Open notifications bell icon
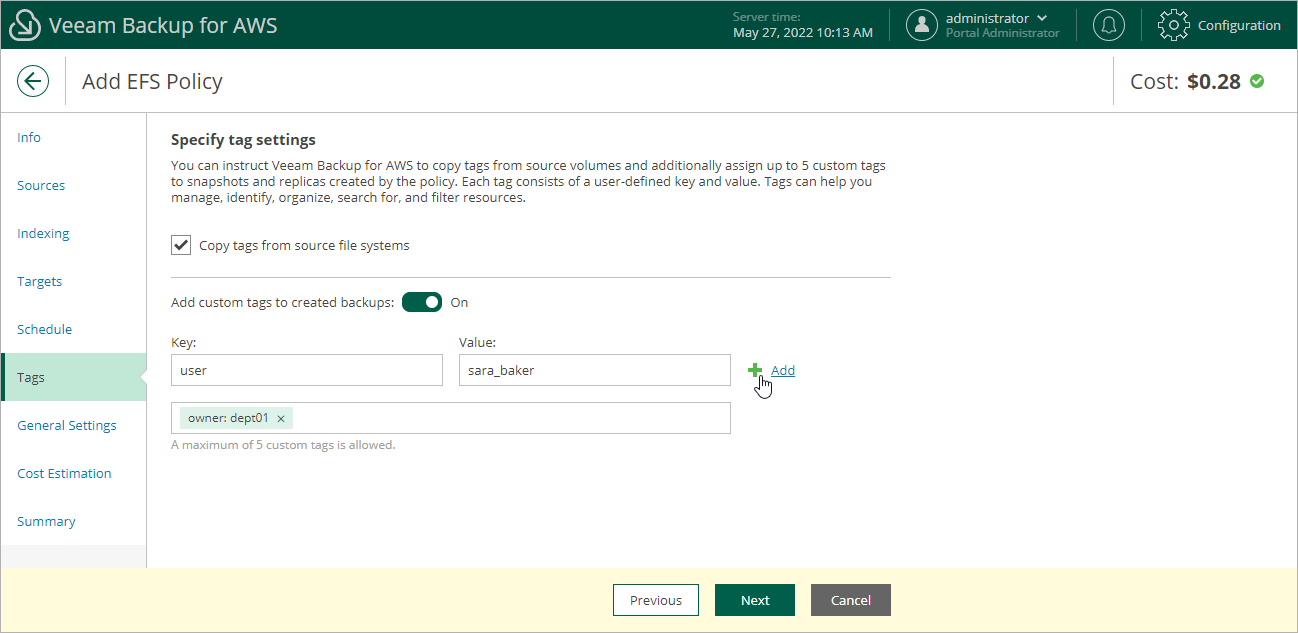The width and height of the screenshot is (1298, 633). coord(1108,25)
